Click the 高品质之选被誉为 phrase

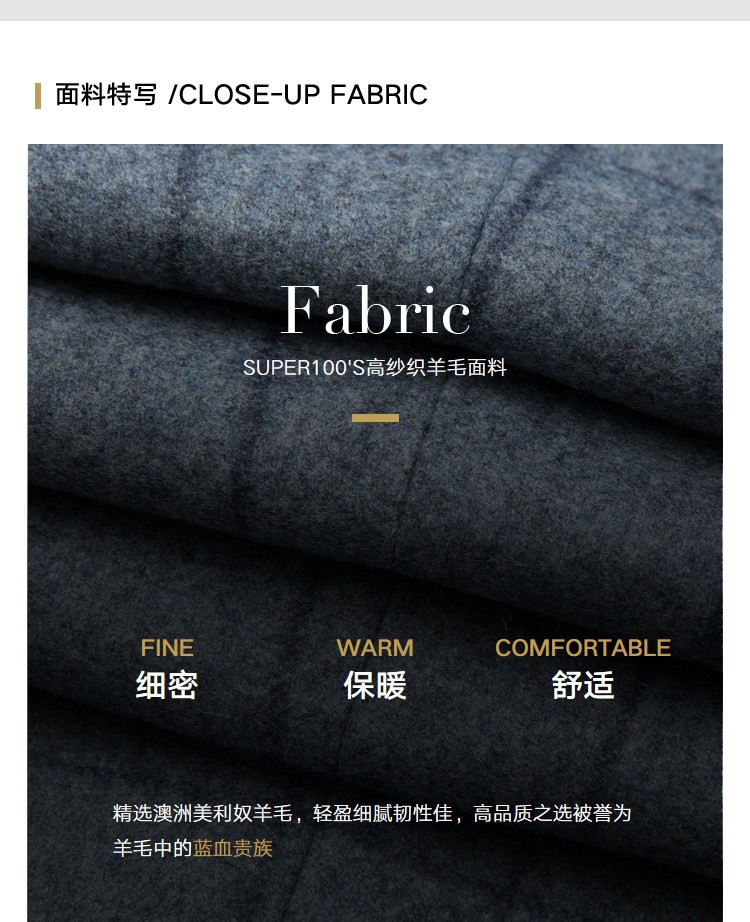pyautogui.click(x=552, y=813)
